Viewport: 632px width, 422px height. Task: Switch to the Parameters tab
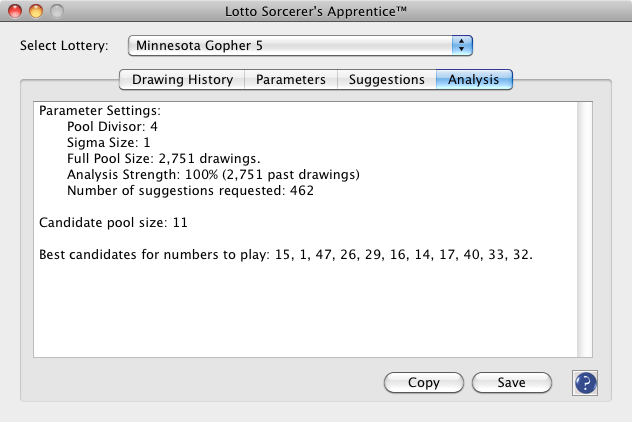point(291,80)
